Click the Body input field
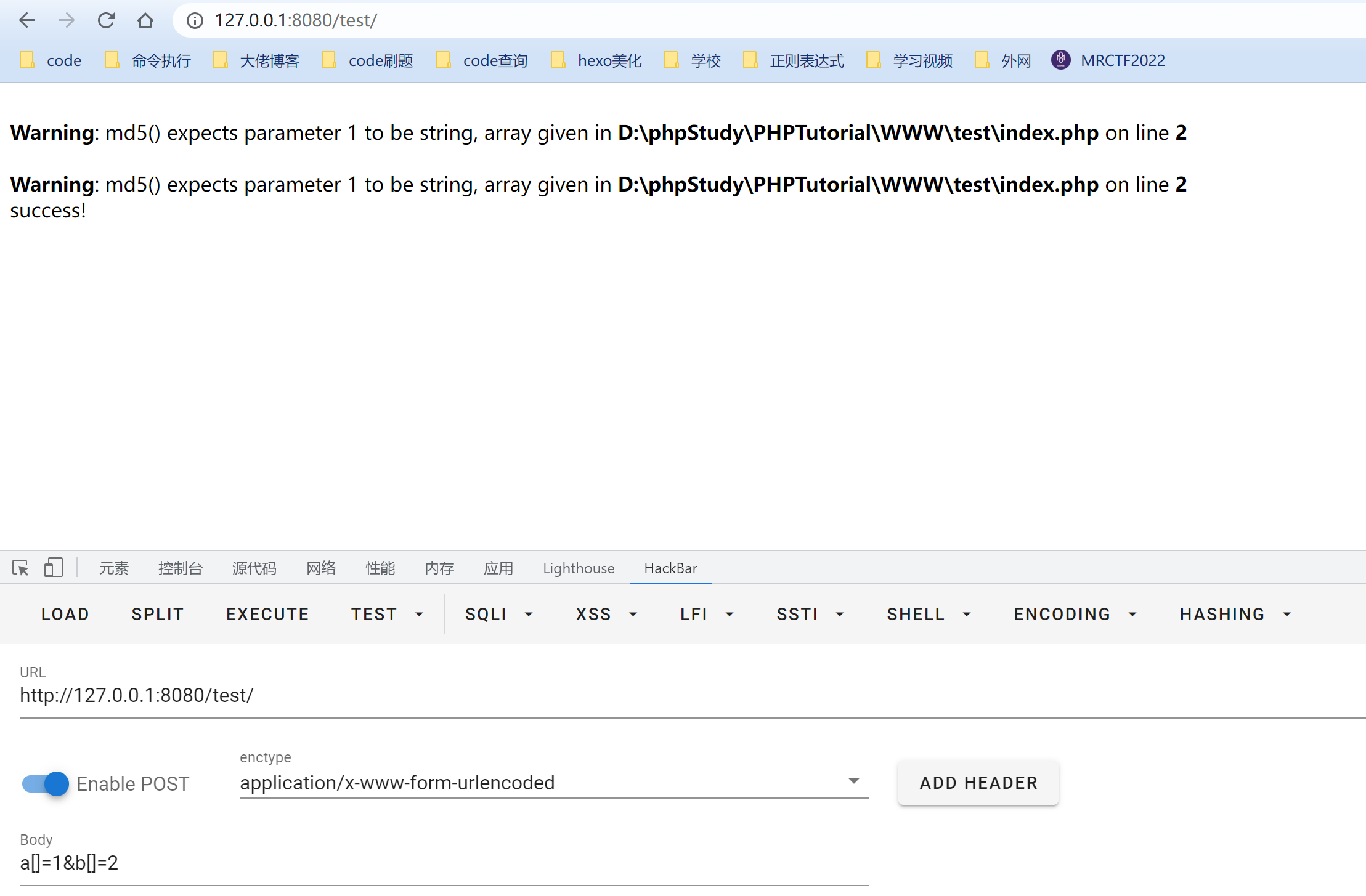Screen dimensions: 1366x896 click(x=444, y=863)
